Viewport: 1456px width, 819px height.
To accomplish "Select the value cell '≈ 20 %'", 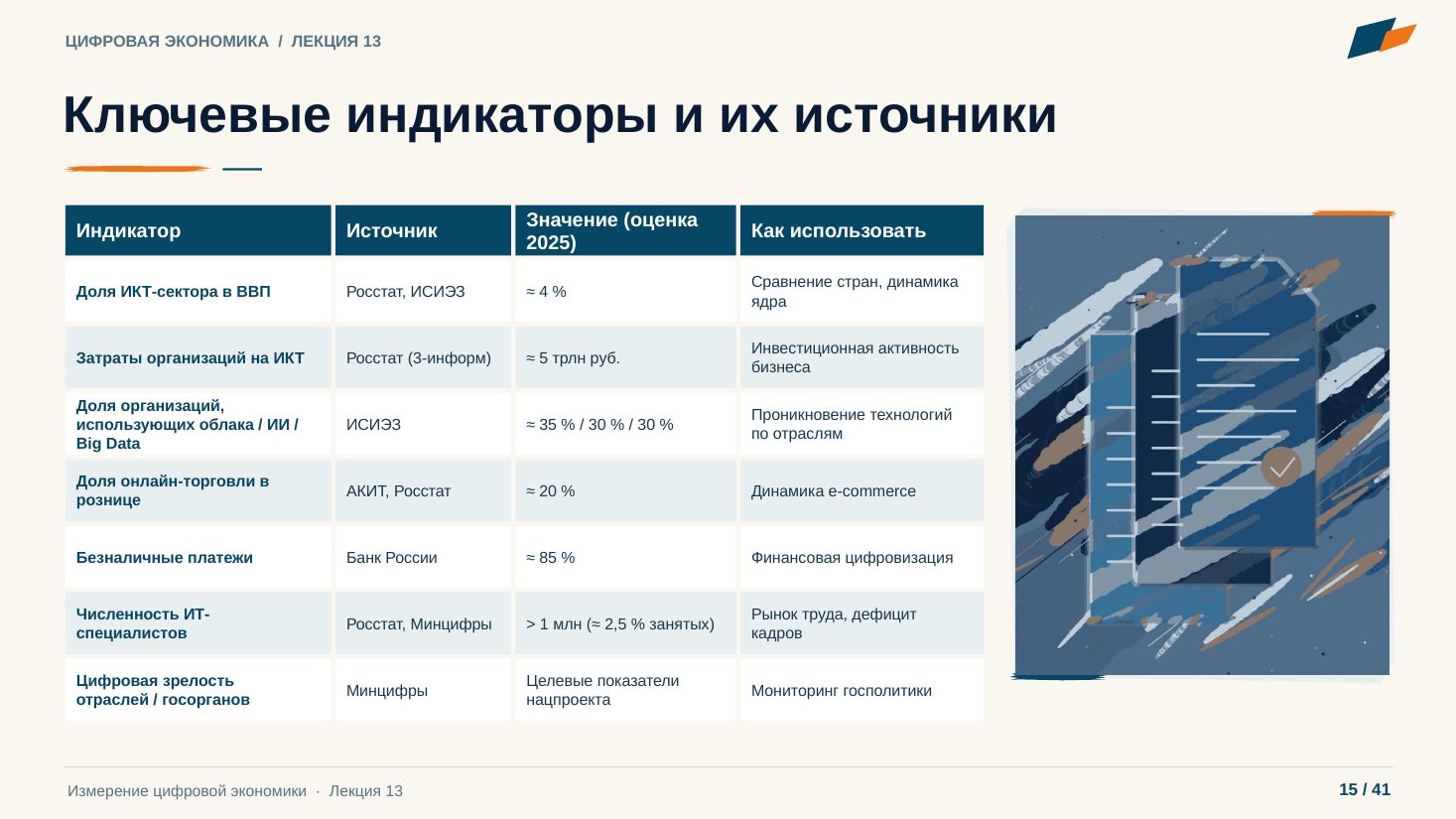I will [625, 491].
